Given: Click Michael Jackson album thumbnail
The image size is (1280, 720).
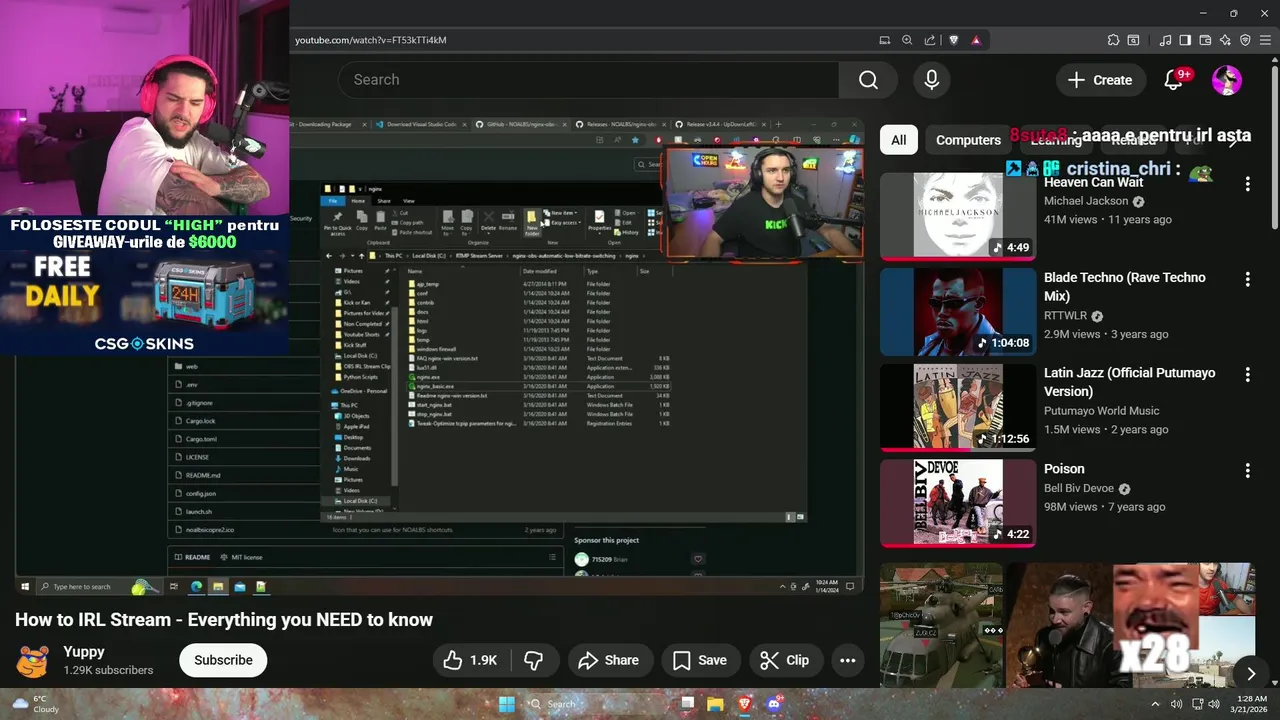Looking at the screenshot, I should click(x=958, y=216).
